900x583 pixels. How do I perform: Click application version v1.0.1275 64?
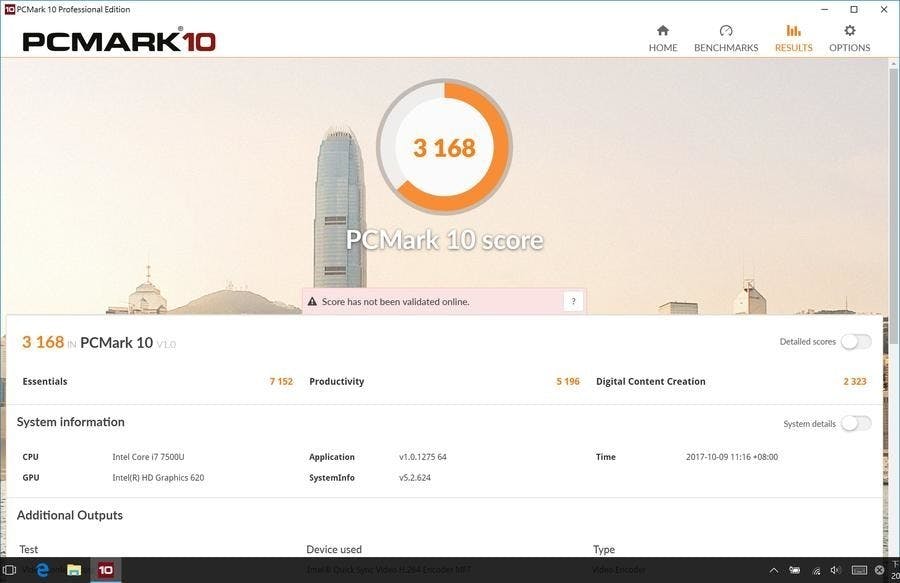click(x=422, y=457)
